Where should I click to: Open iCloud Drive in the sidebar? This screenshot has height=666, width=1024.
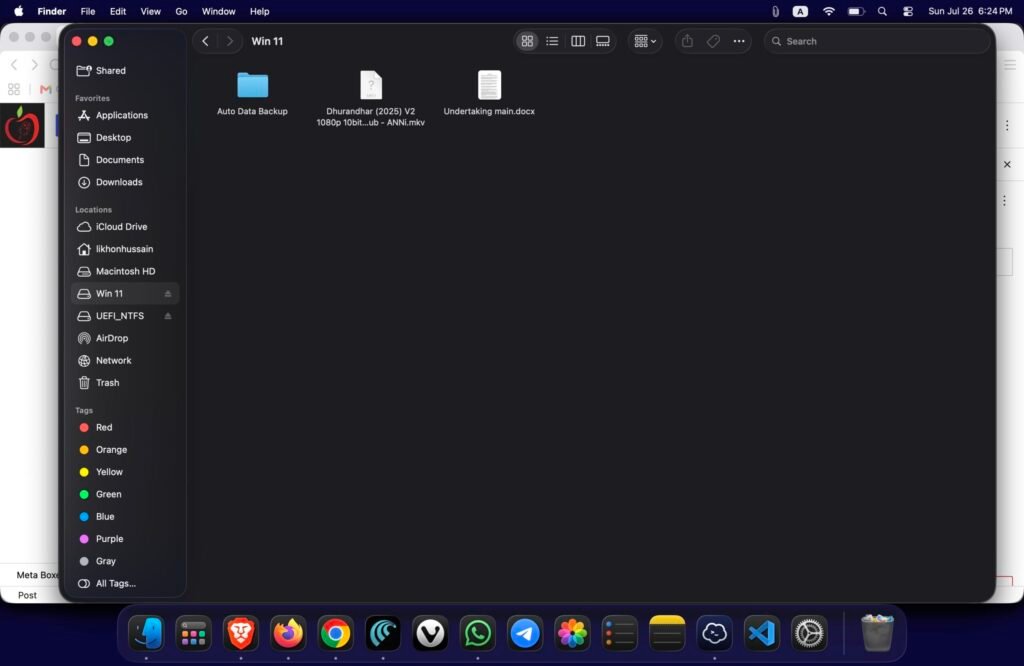(125, 227)
